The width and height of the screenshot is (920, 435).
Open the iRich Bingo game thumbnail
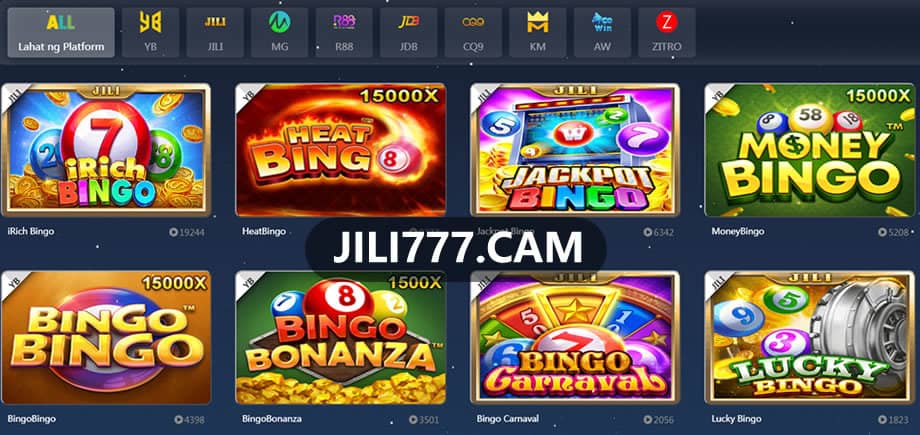point(106,150)
